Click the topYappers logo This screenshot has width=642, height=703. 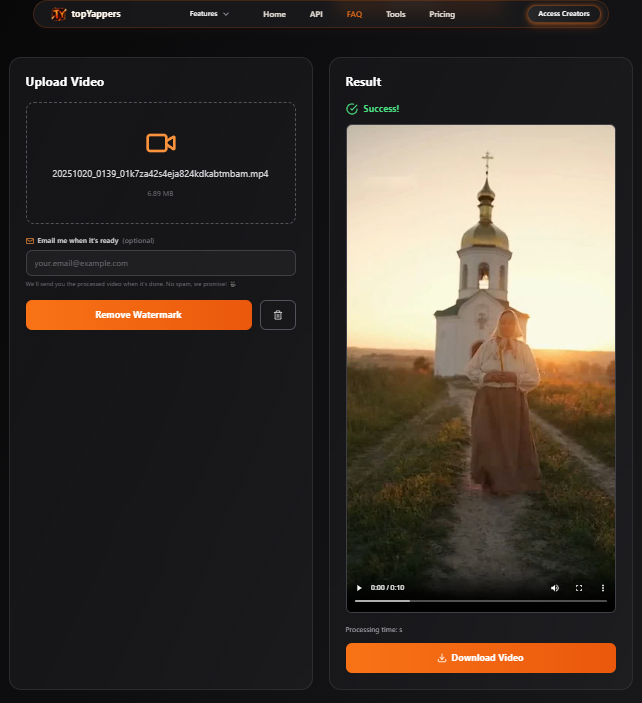[86, 14]
